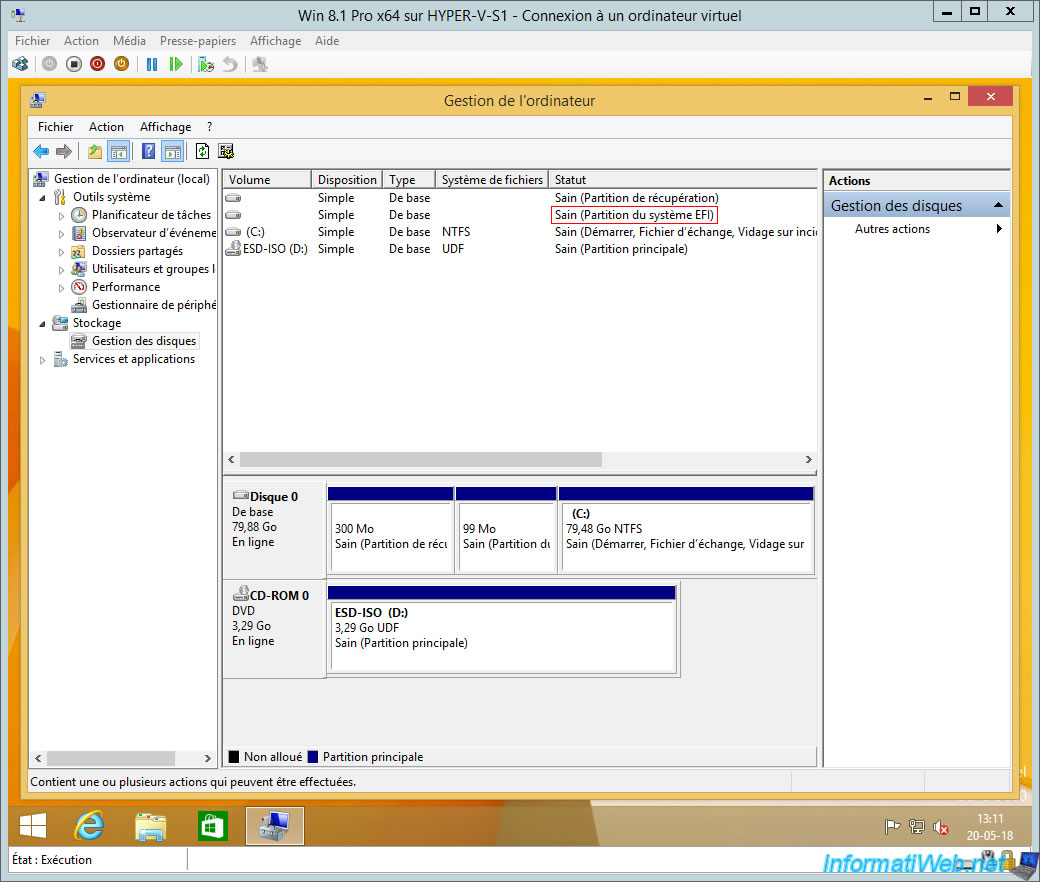Click the Revert icon in VM toolbar
Image resolution: width=1040 pixels, height=882 pixels.
coord(229,64)
